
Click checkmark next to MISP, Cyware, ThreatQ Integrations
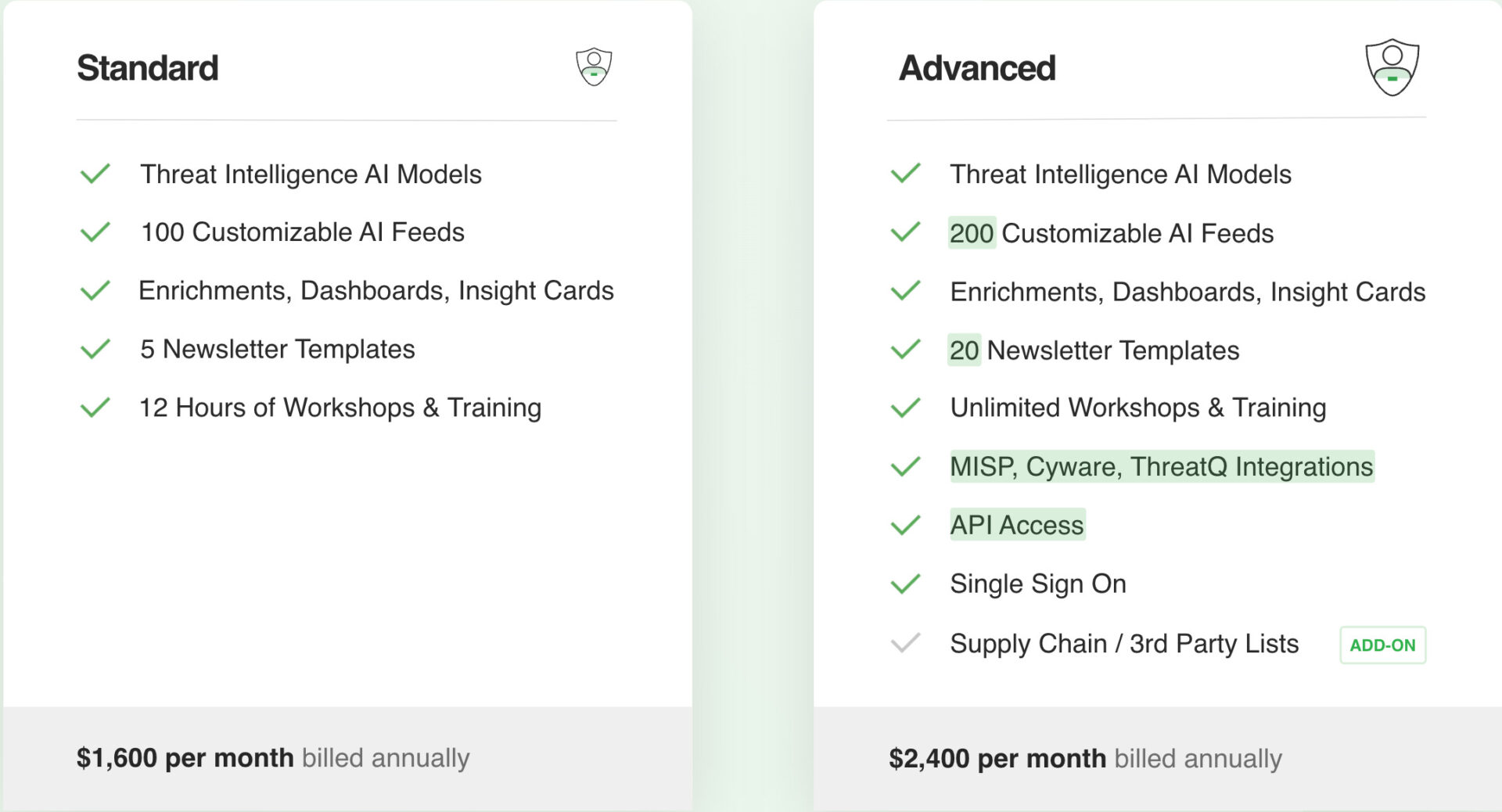906,466
